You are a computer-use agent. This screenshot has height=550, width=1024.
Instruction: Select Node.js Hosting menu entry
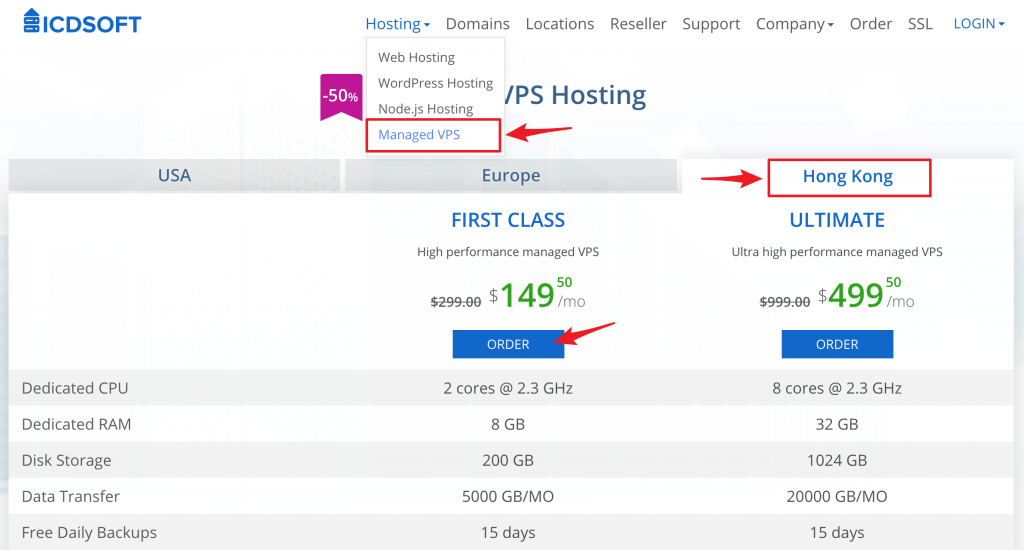click(x=426, y=109)
